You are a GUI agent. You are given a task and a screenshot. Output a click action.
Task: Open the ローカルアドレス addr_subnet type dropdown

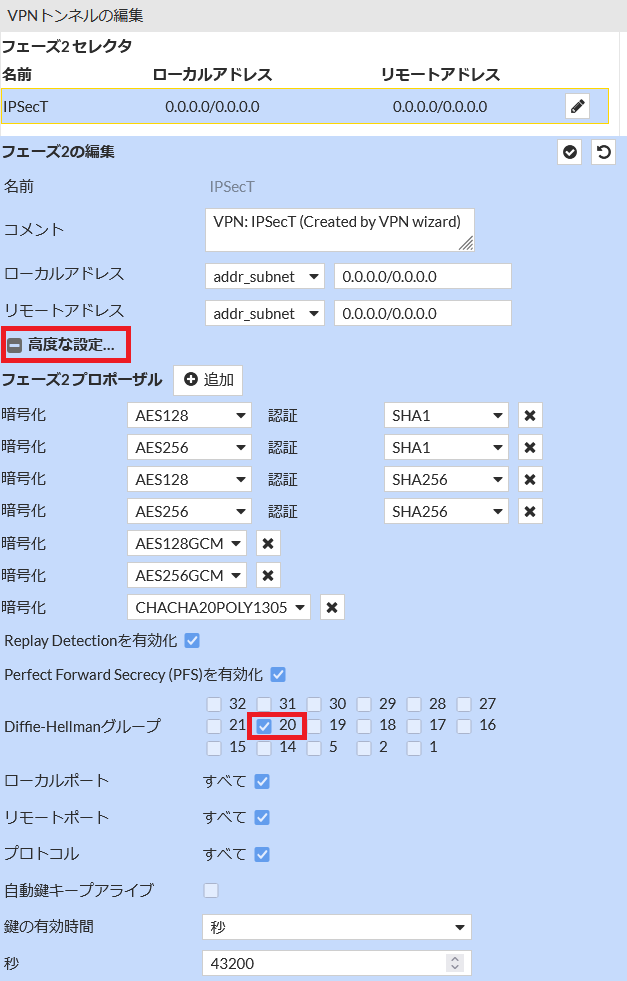pos(265,277)
